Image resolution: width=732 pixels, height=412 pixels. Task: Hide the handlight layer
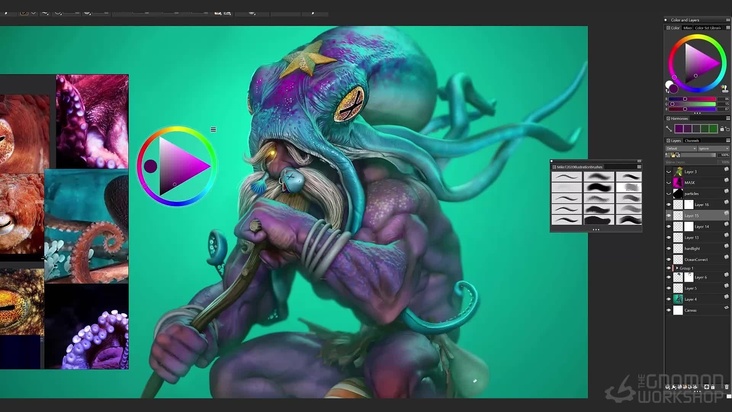click(669, 249)
